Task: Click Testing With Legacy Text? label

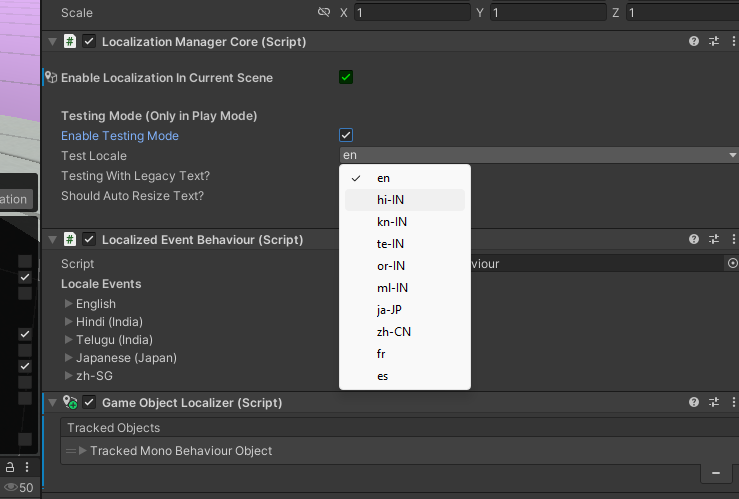Action: point(135,176)
